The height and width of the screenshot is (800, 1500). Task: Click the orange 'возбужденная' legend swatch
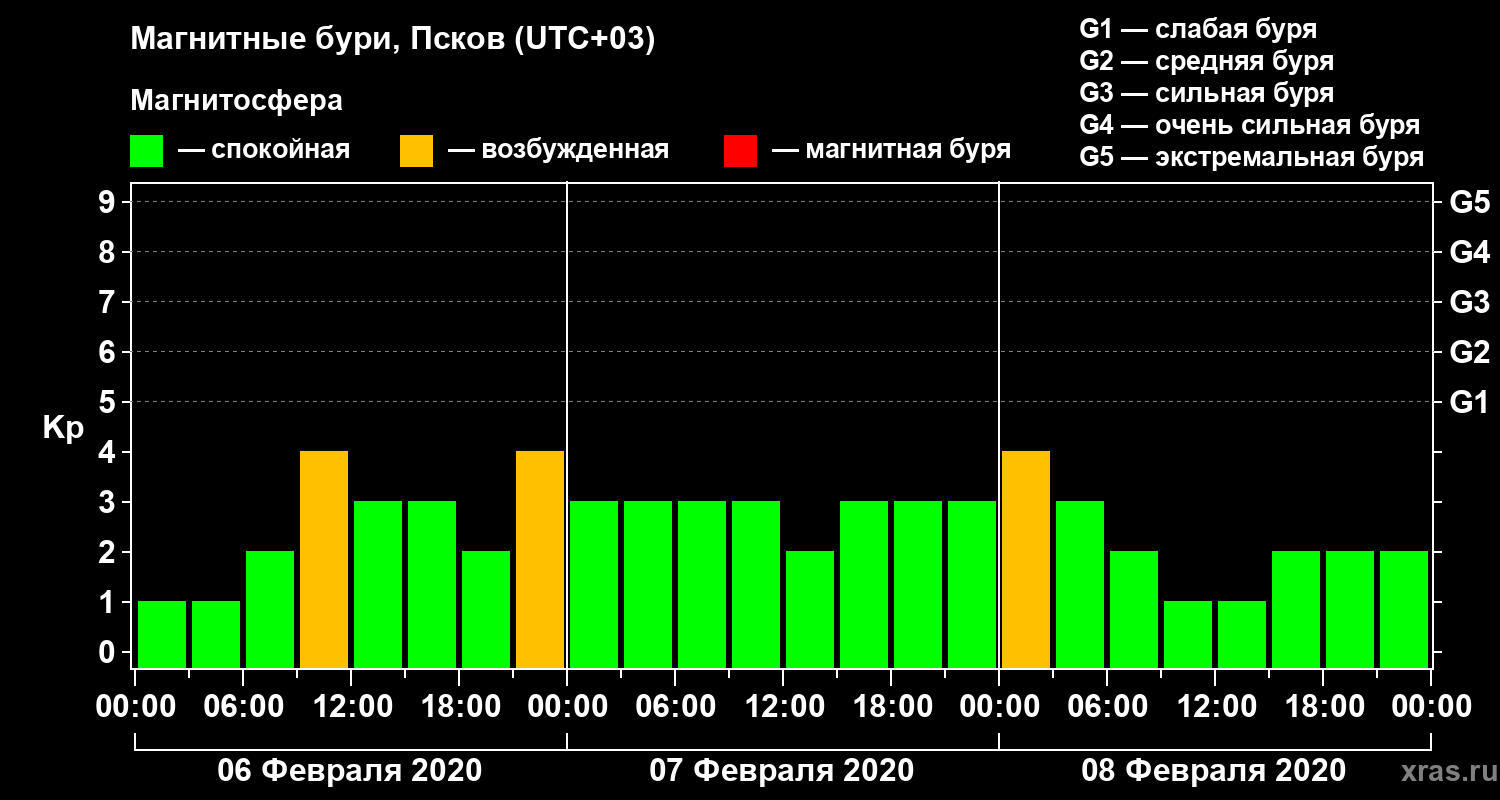coord(416,151)
